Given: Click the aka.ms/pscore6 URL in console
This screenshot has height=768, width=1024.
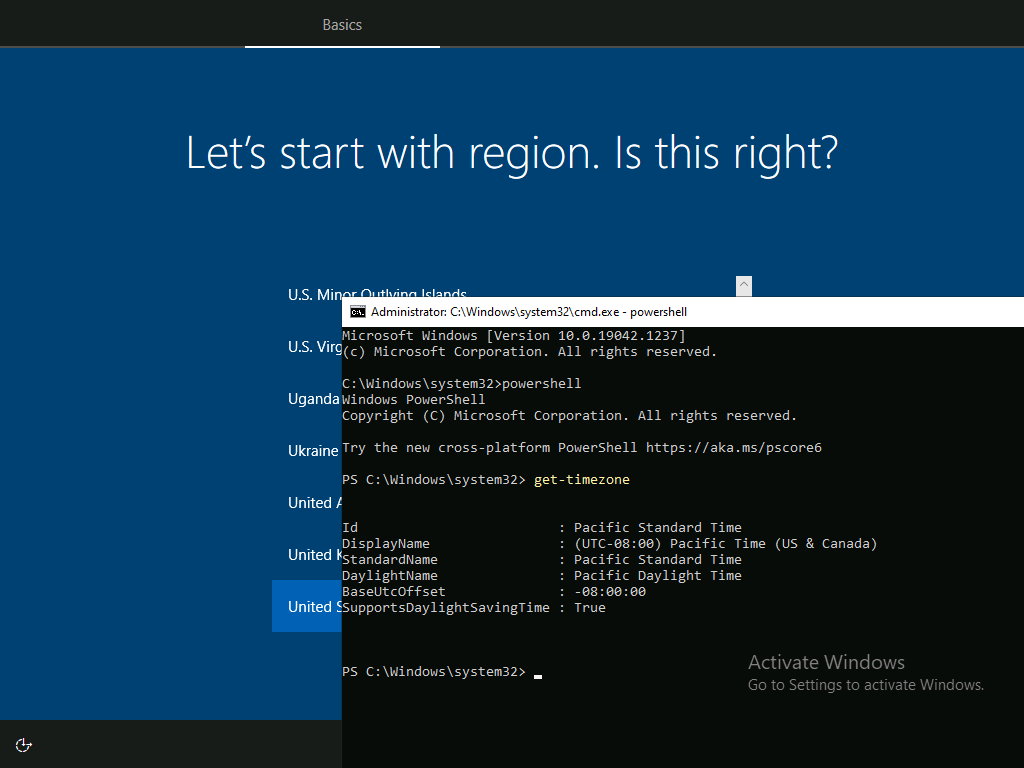Looking at the screenshot, I should click(734, 447).
